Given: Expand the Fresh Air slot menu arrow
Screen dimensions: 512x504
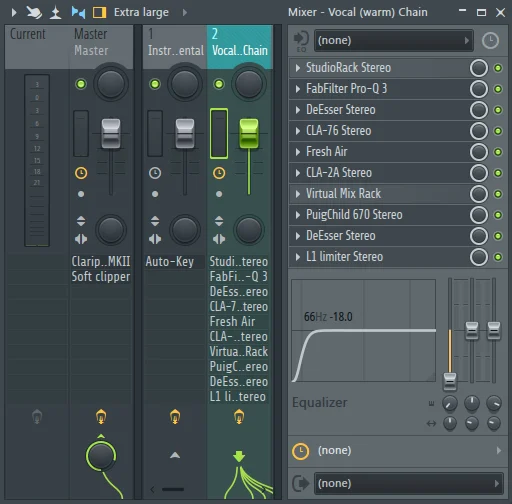Looking at the screenshot, I should coord(298,152).
